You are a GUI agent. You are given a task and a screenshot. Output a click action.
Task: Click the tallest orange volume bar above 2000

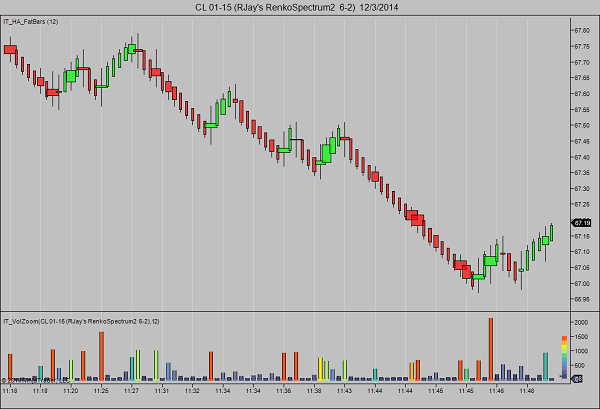pyautogui.click(x=491, y=349)
